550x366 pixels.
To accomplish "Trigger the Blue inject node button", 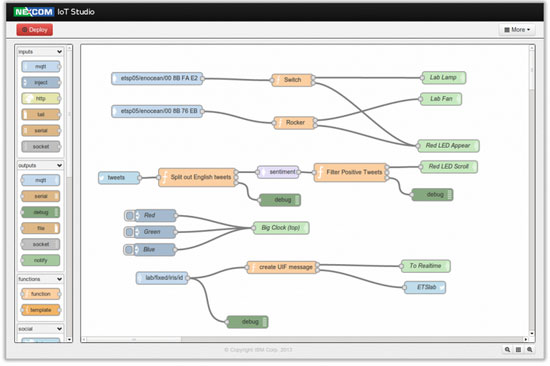I will 128,249.
